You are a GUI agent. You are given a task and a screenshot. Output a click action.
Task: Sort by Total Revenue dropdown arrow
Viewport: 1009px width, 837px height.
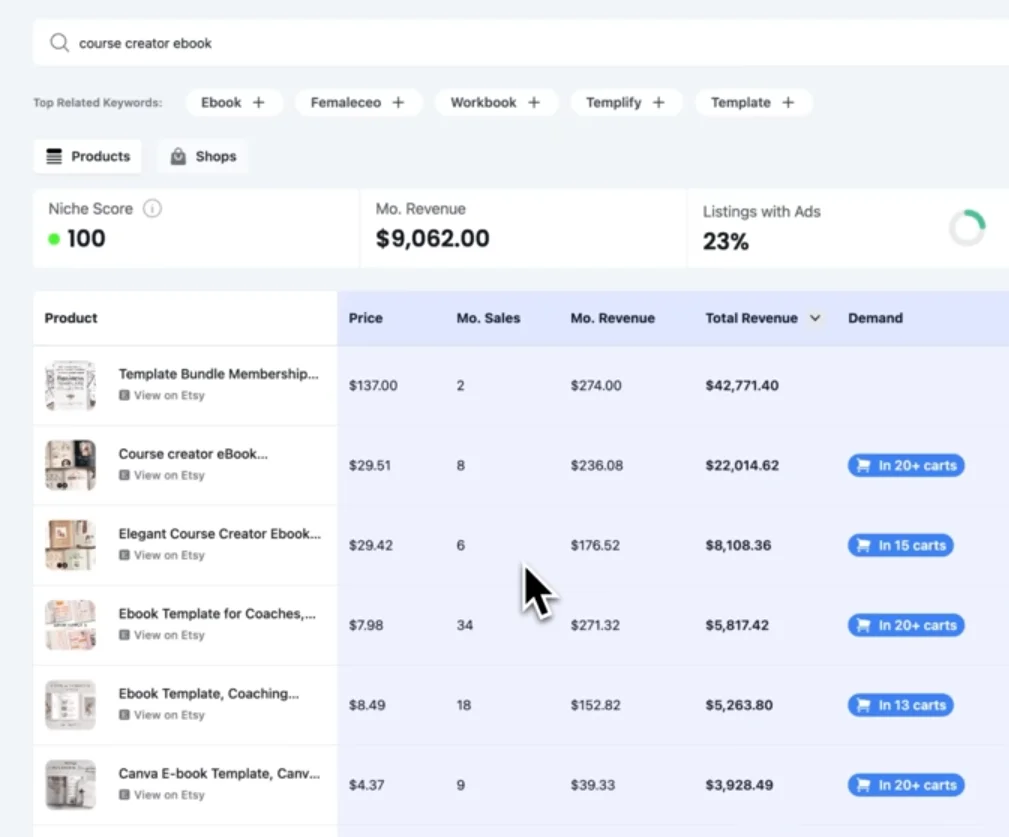pos(815,318)
